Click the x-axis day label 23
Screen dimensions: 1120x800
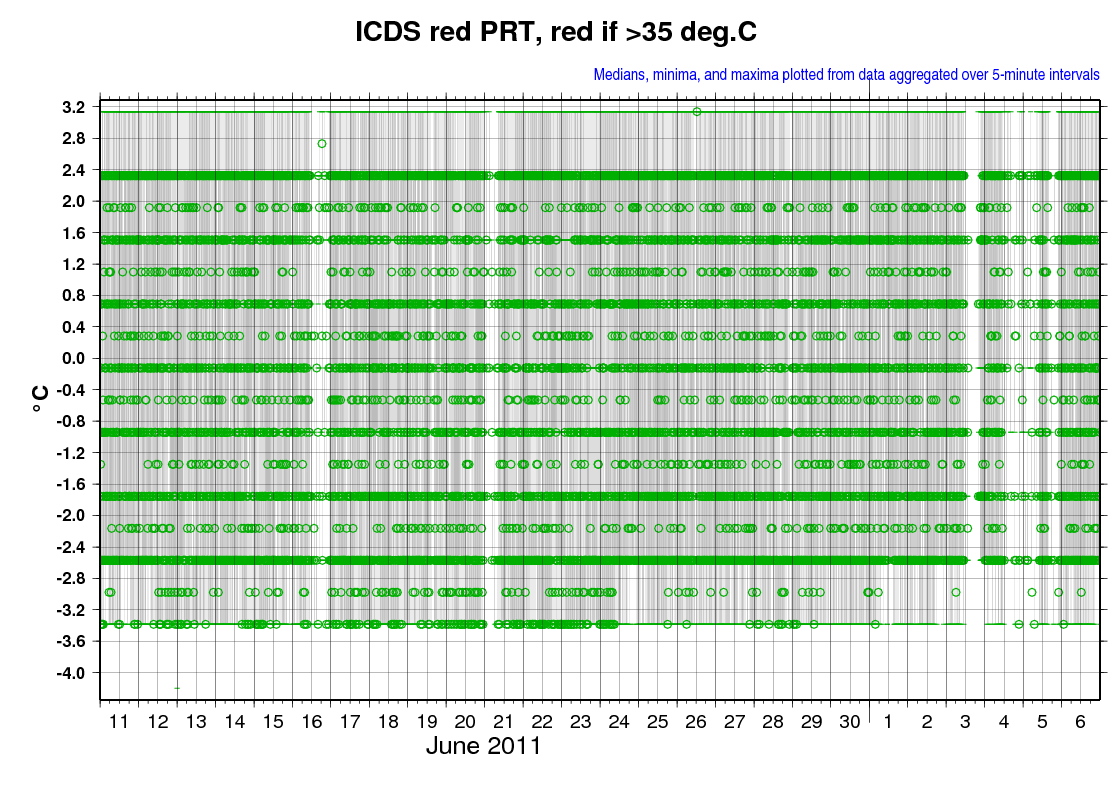point(581,722)
